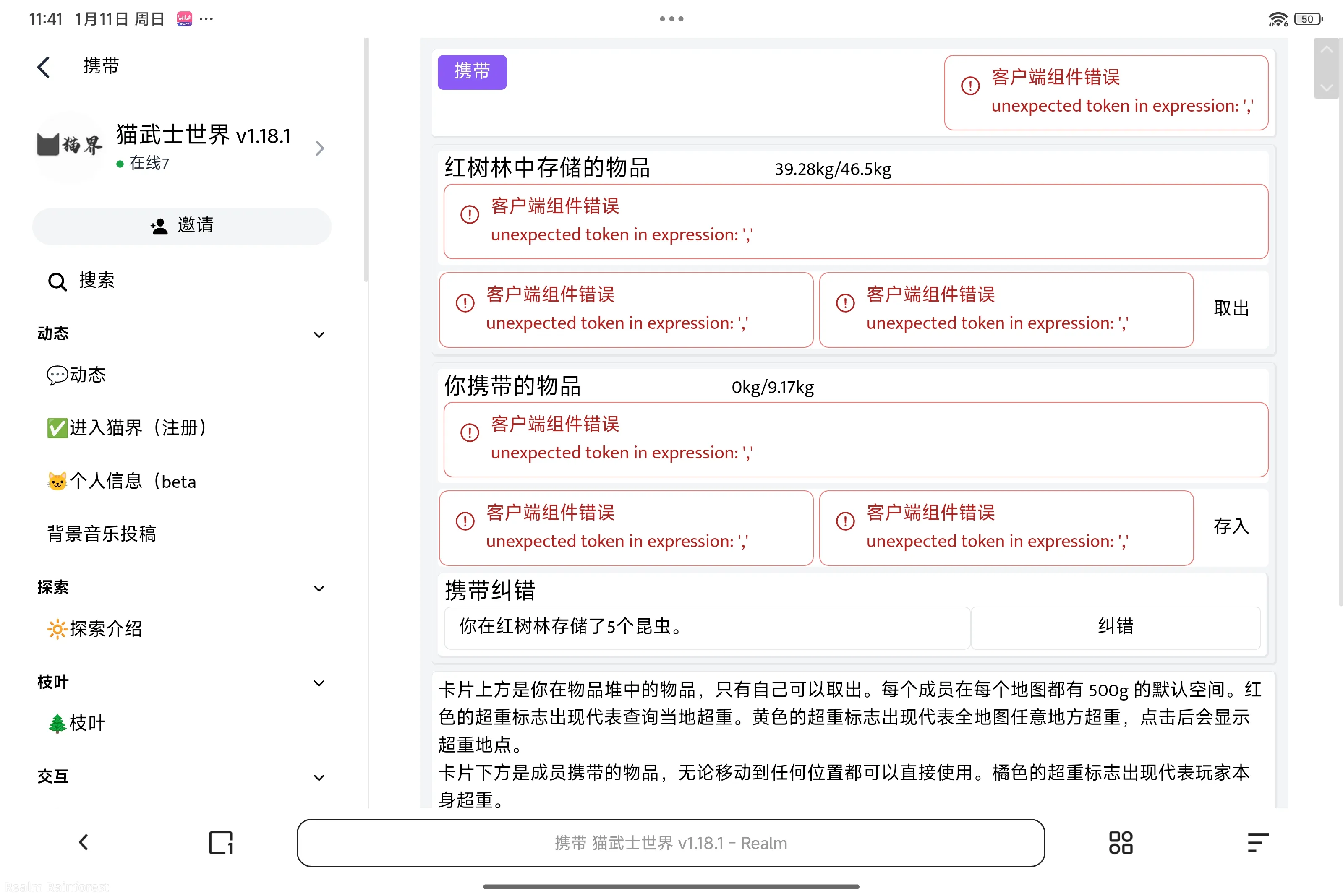Collapse the 动态 section
This screenshot has width=1343, height=896.
[319, 335]
